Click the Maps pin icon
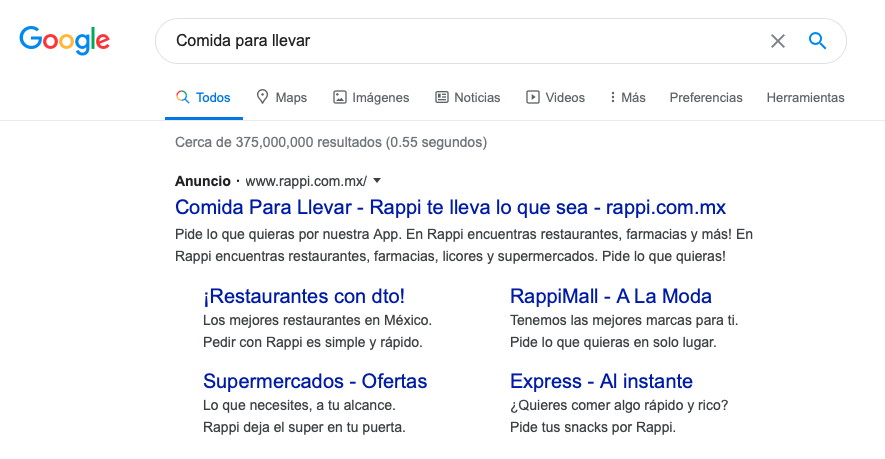This screenshot has width=885, height=459. click(x=262, y=97)
